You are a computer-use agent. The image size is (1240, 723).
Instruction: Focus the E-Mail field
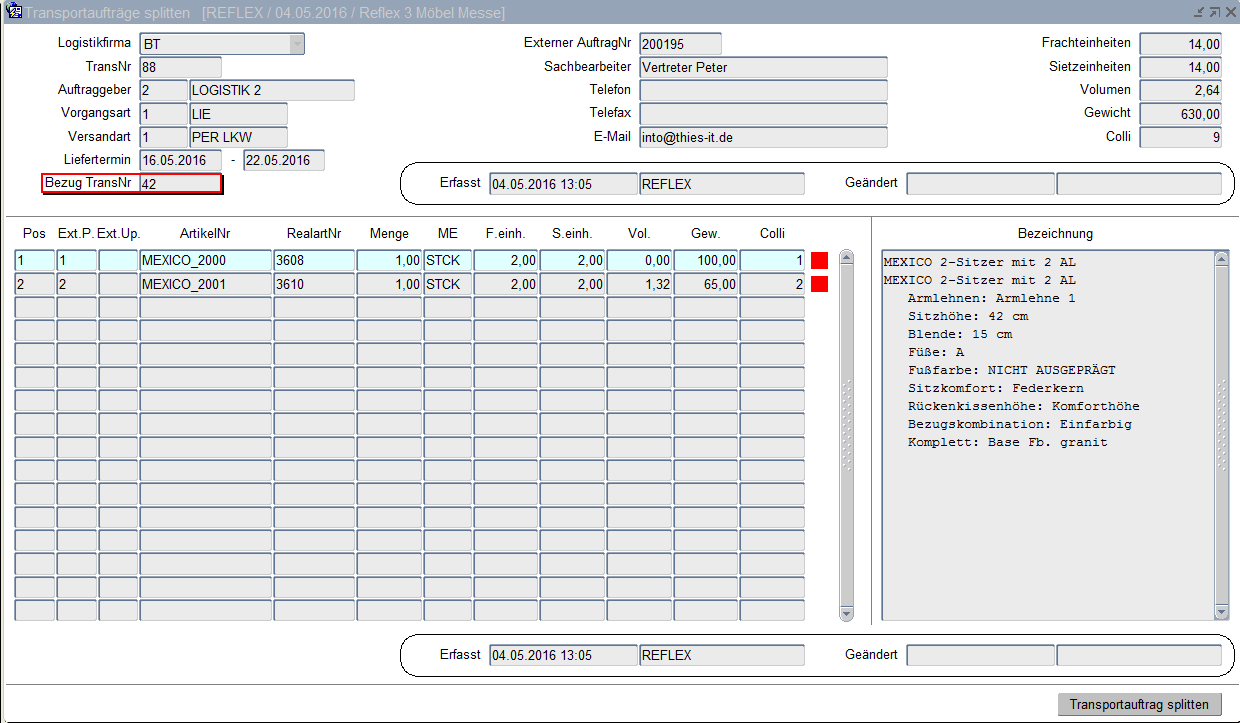coord(763,137)
